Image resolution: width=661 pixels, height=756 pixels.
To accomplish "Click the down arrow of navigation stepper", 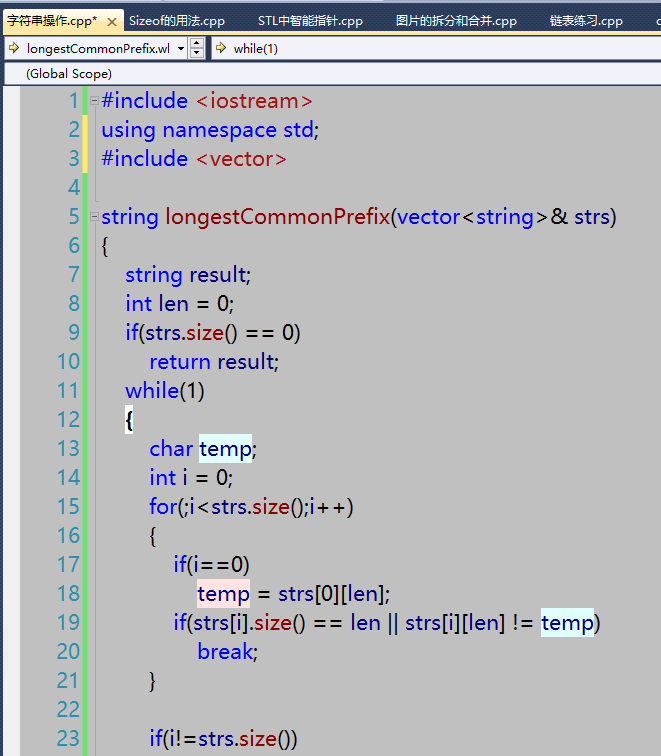I will [x=196, y=54].
